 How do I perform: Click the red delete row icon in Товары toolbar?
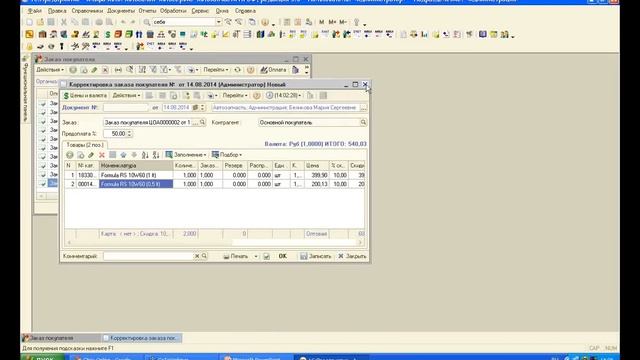[102, 155]
